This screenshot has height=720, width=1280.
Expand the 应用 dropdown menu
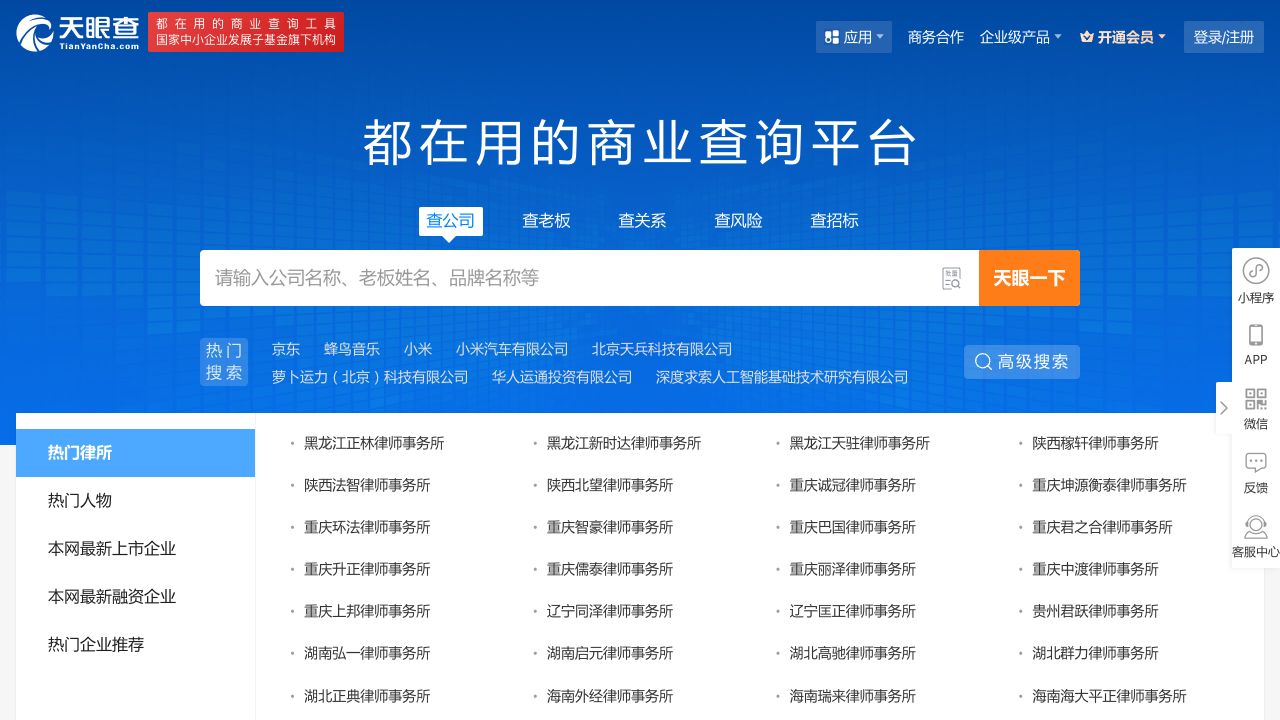click(853, 37)
